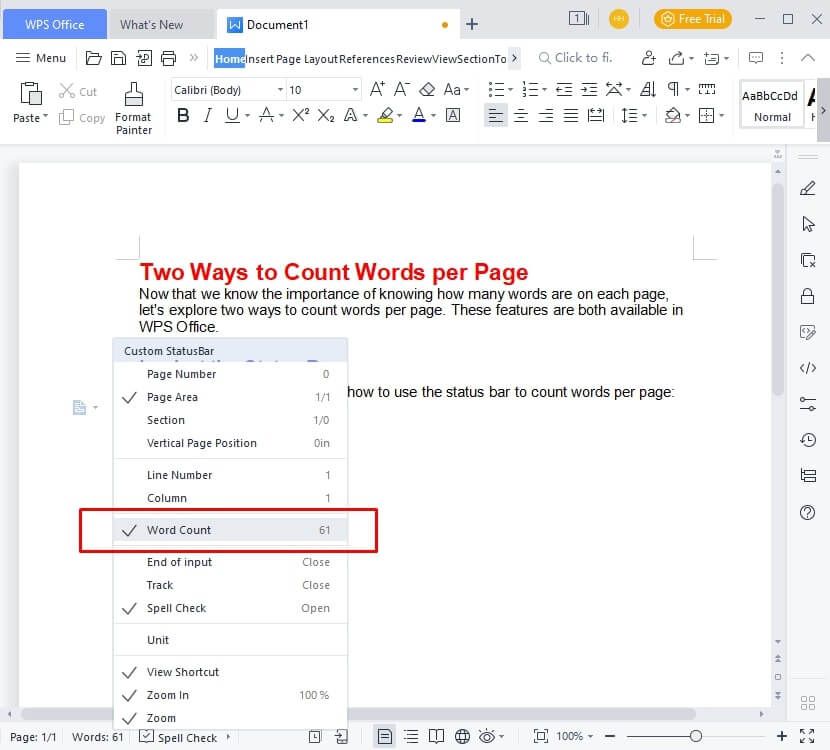Select the Format Painter tool

tap(133, 107)
